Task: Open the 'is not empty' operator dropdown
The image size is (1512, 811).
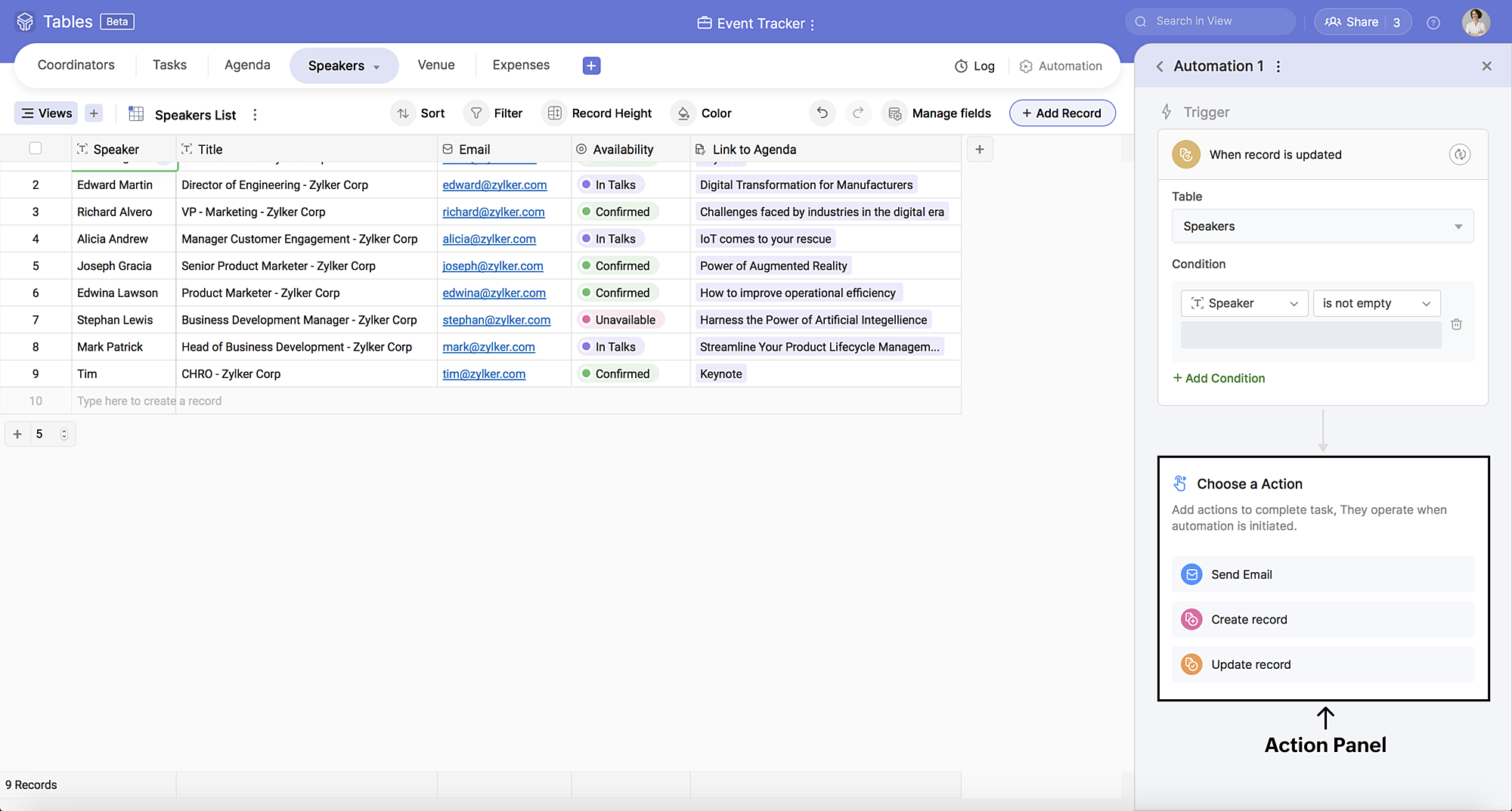Action: [x=1376, y=304]
